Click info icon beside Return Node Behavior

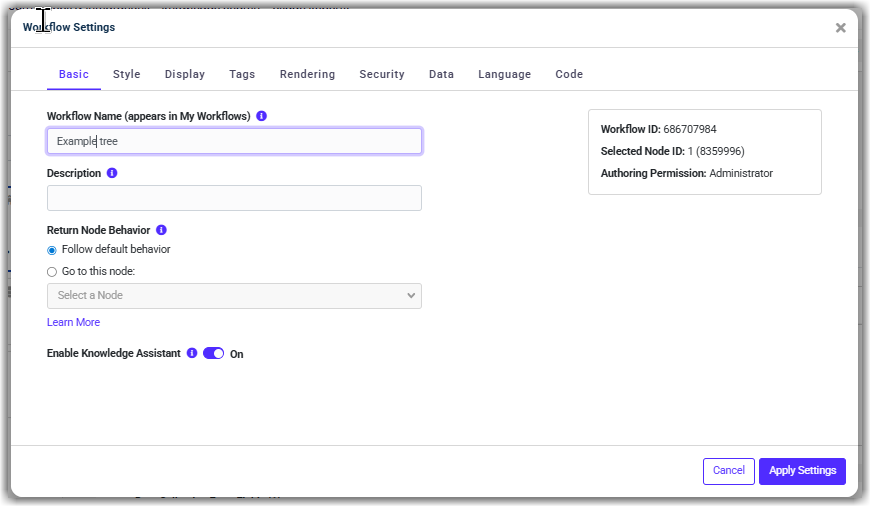click(161, 230)
